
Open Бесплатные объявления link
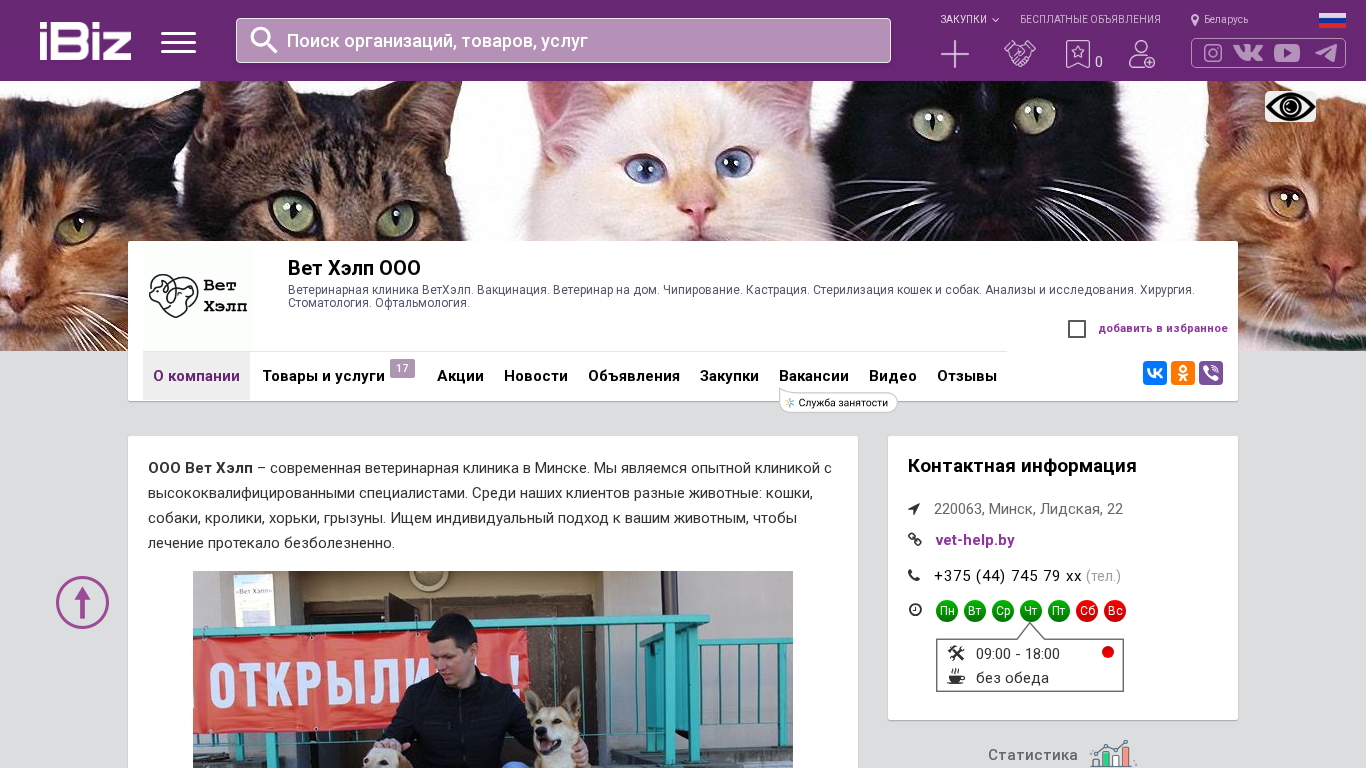pyautogui.click(x=1090, y=20)
